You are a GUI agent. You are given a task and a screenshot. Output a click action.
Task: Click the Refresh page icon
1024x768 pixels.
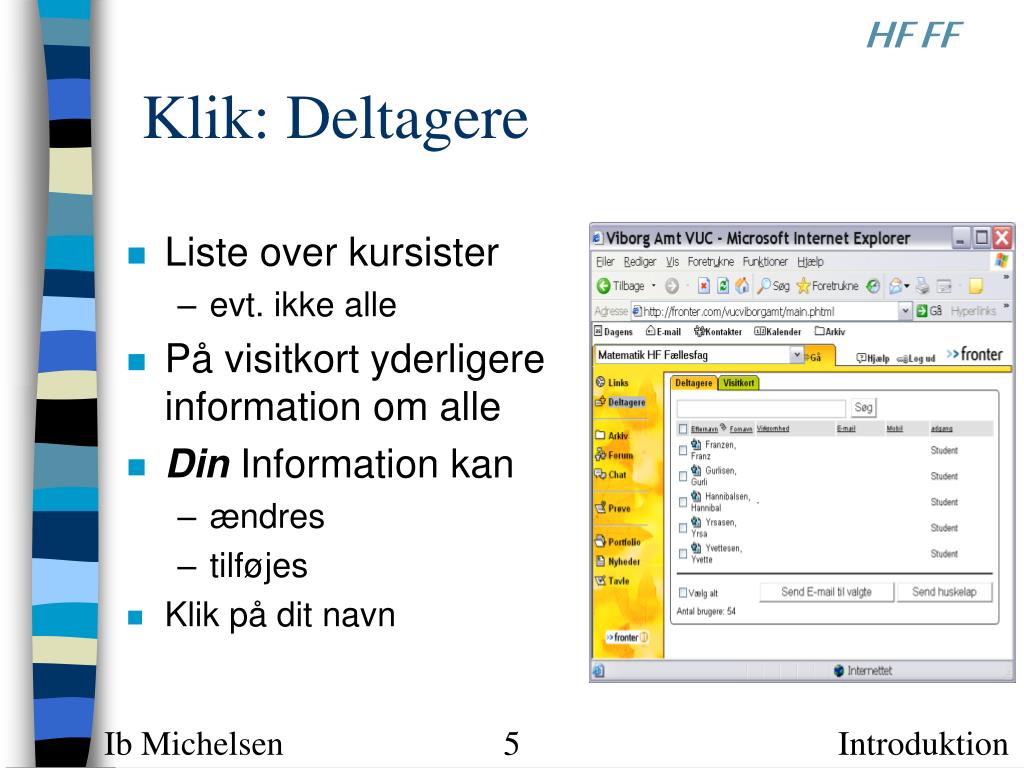click(723, 286)
